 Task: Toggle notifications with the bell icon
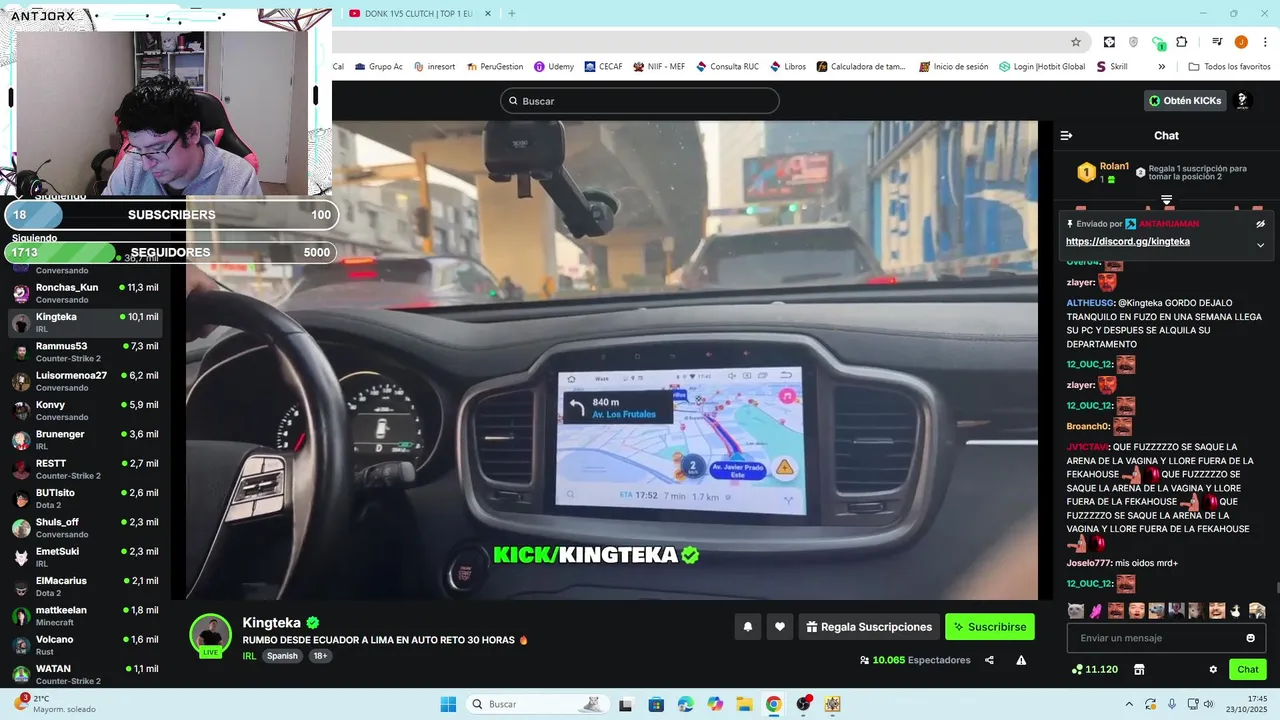point(747,627)
